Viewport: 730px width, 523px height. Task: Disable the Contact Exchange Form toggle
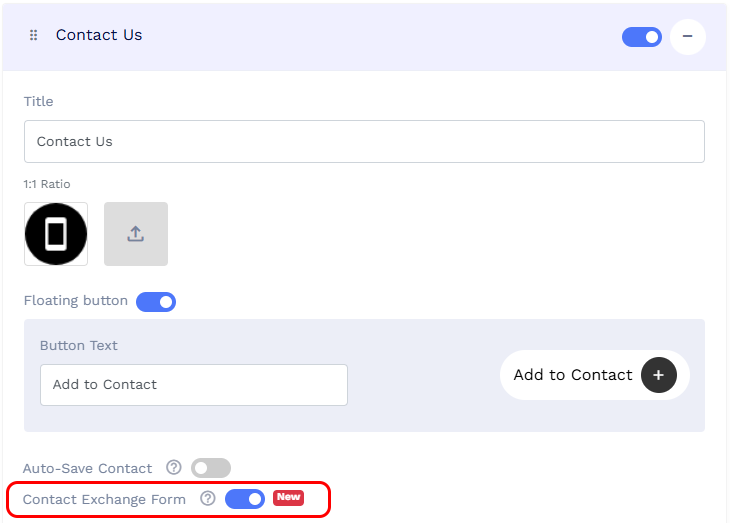[x=245, y=499]
